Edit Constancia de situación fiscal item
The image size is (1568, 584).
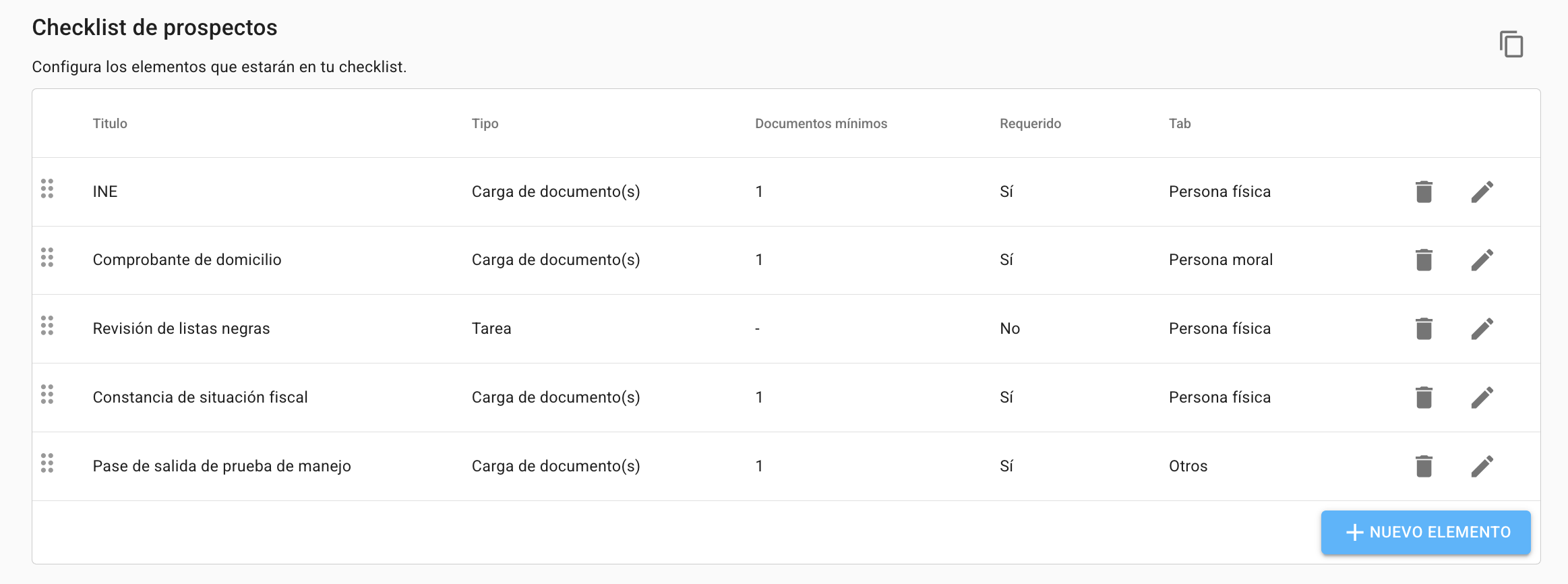(1482, 398)
